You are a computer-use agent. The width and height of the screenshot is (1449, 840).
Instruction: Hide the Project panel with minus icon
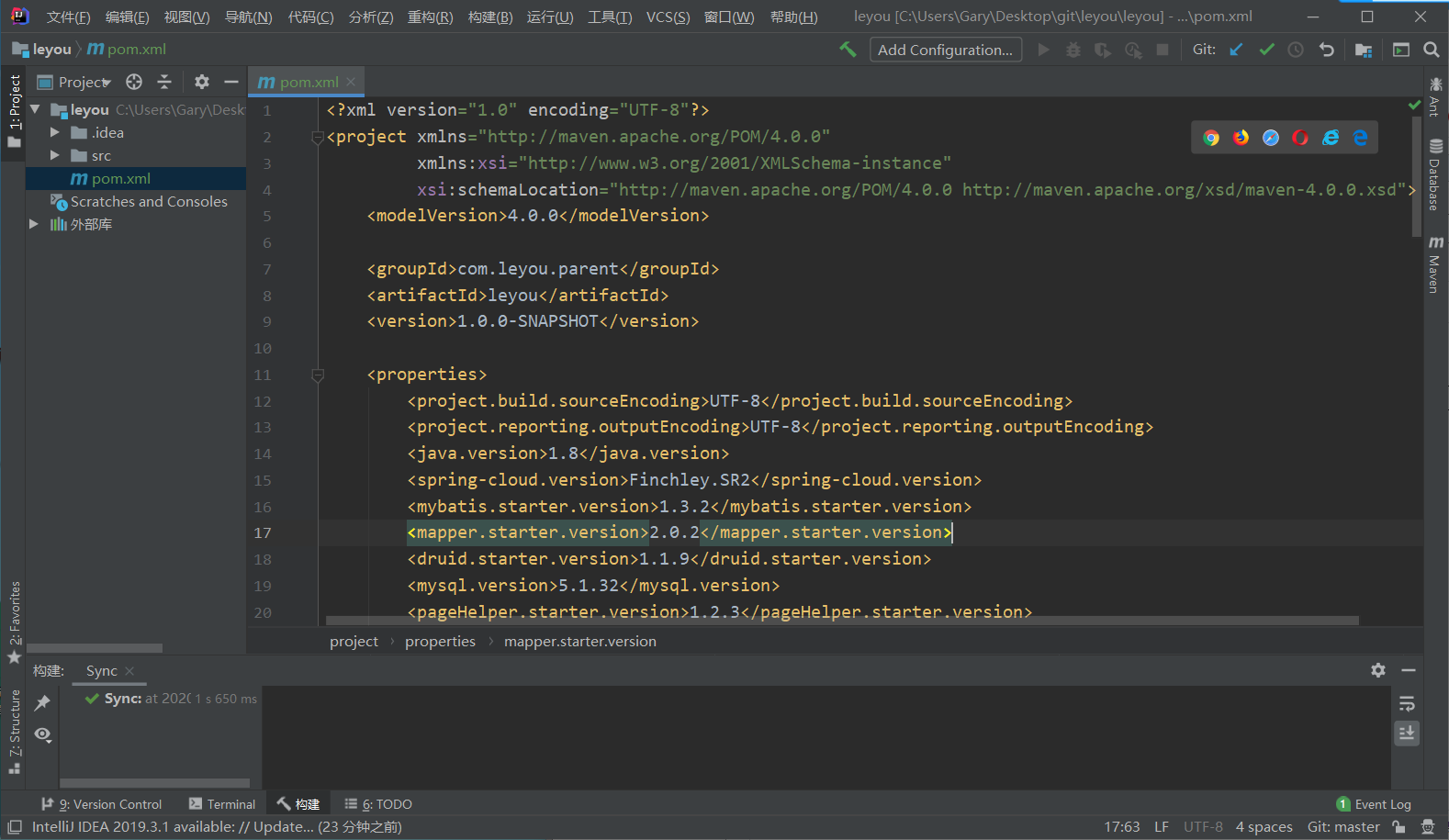tap(231, 82)
